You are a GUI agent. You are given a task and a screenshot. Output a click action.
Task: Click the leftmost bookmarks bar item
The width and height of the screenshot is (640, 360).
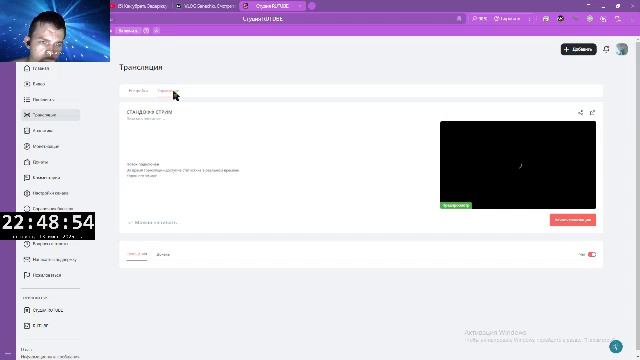click(x=128, y=31)
